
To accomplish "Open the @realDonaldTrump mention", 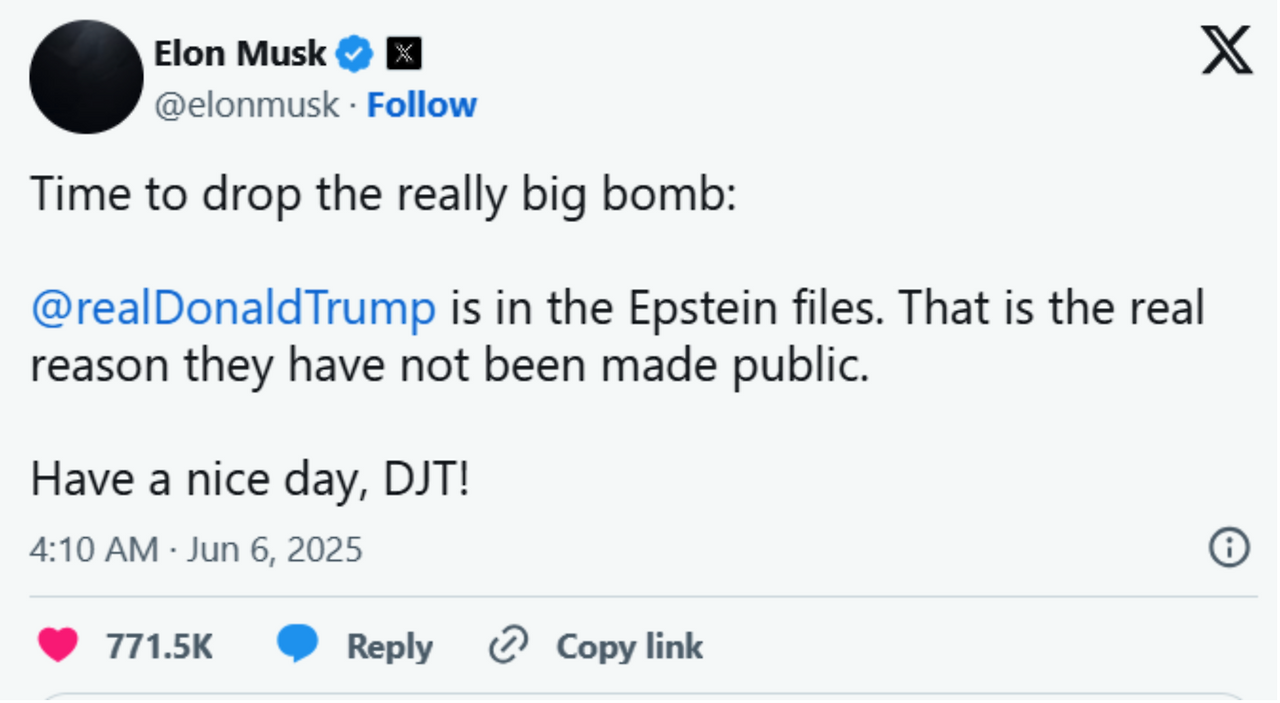I will click(233, 308).
